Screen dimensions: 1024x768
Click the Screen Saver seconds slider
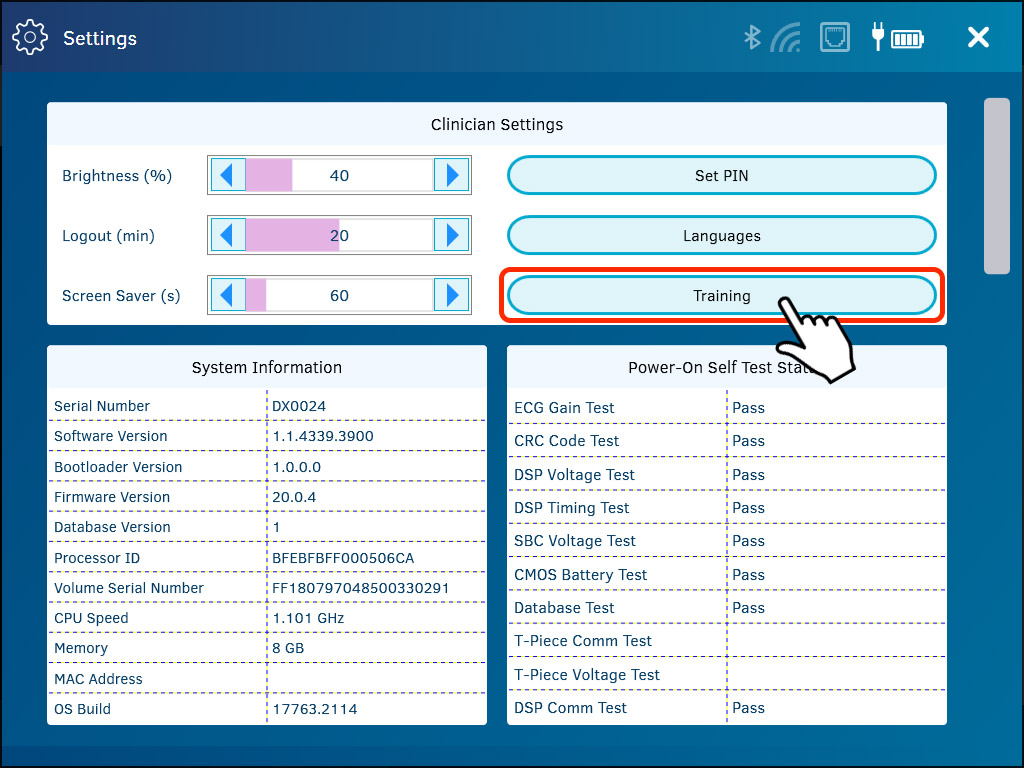coord(340,295)
